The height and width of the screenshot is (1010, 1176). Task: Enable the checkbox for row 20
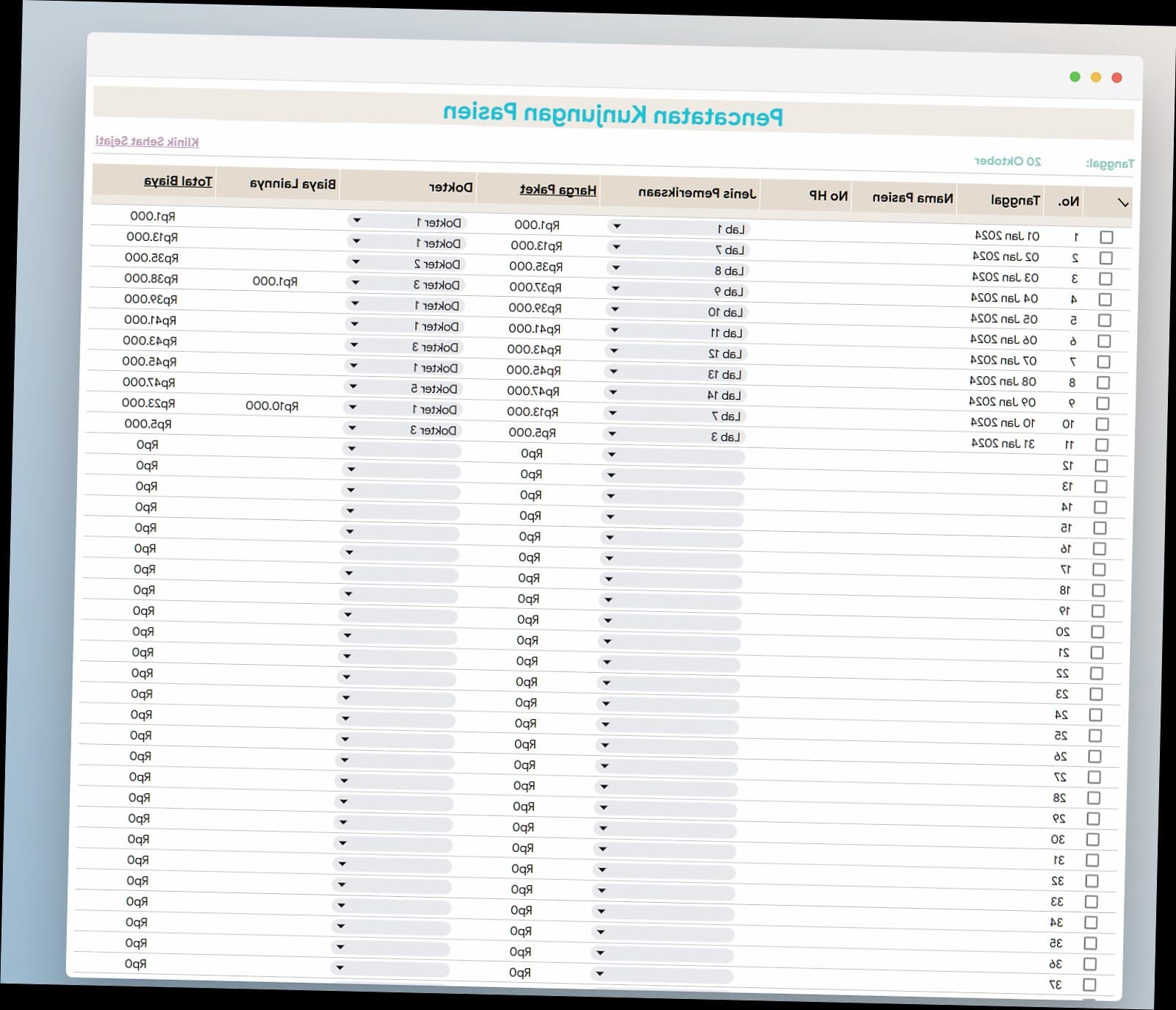point(1097,632)
